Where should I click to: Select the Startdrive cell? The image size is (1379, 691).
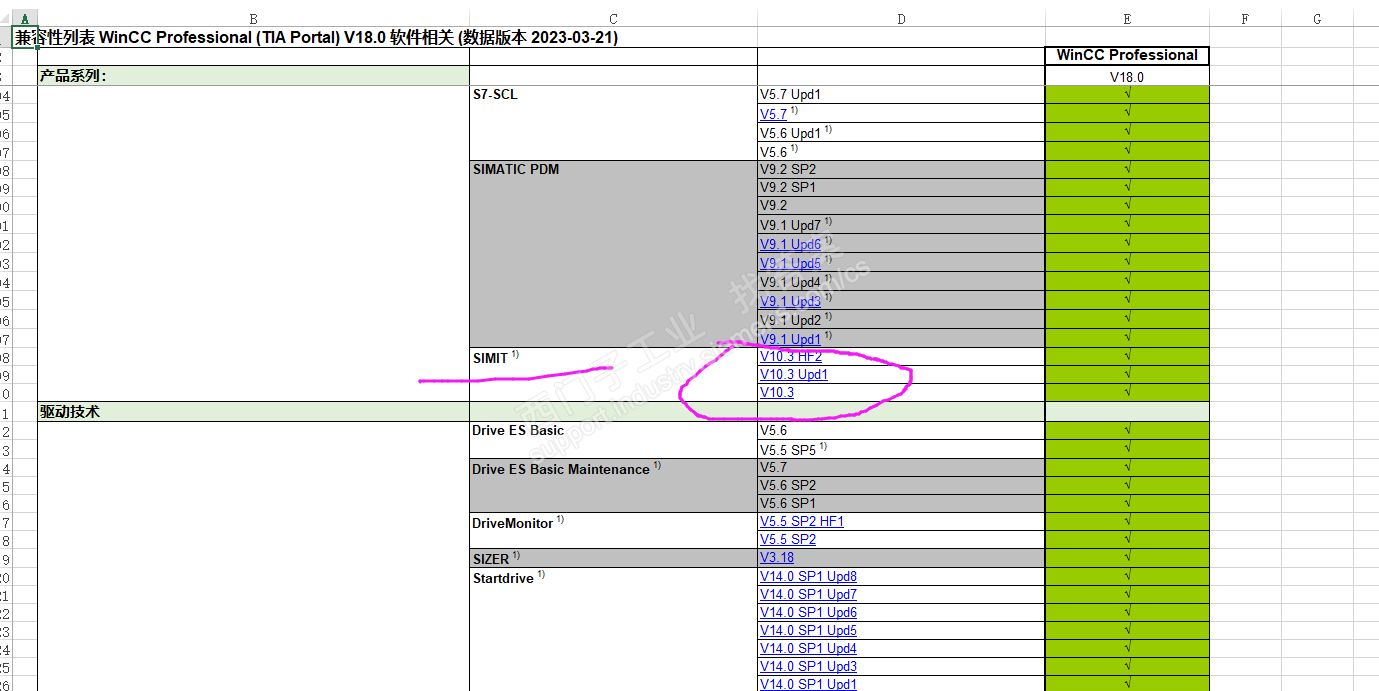(613, 630)
